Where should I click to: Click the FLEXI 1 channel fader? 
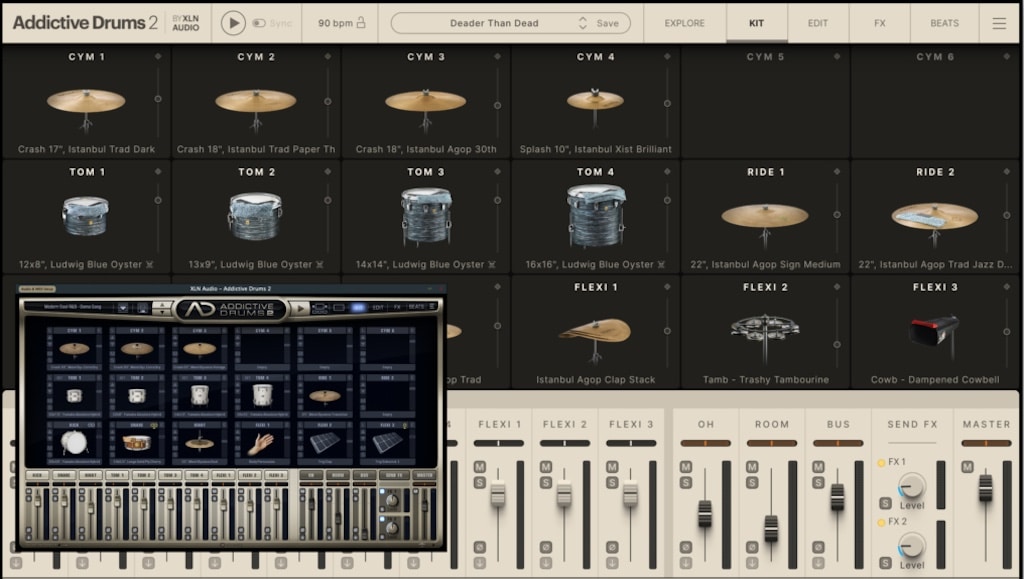[x=498, y=493]
